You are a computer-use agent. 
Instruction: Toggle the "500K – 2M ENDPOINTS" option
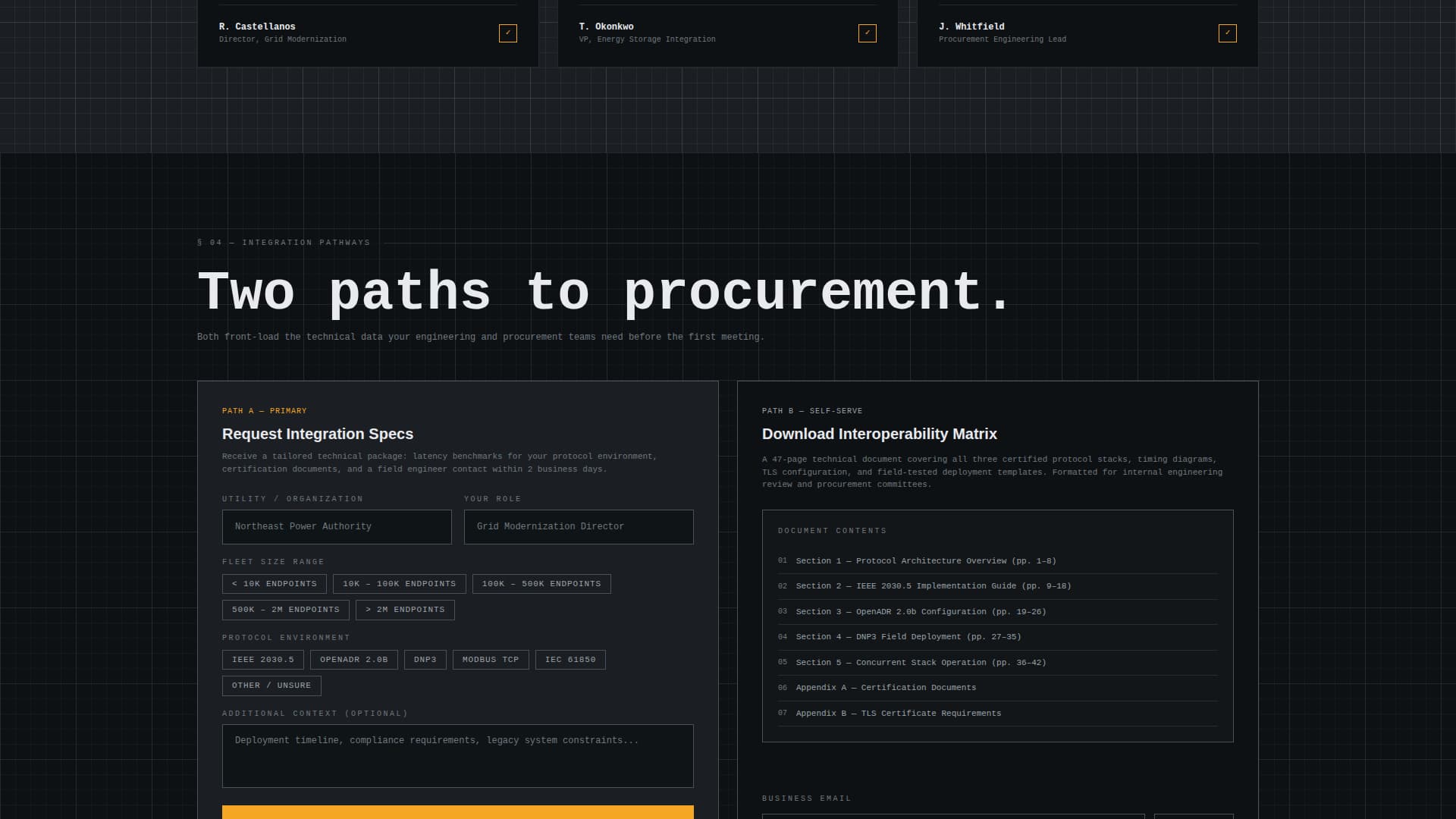coord(286,610)
